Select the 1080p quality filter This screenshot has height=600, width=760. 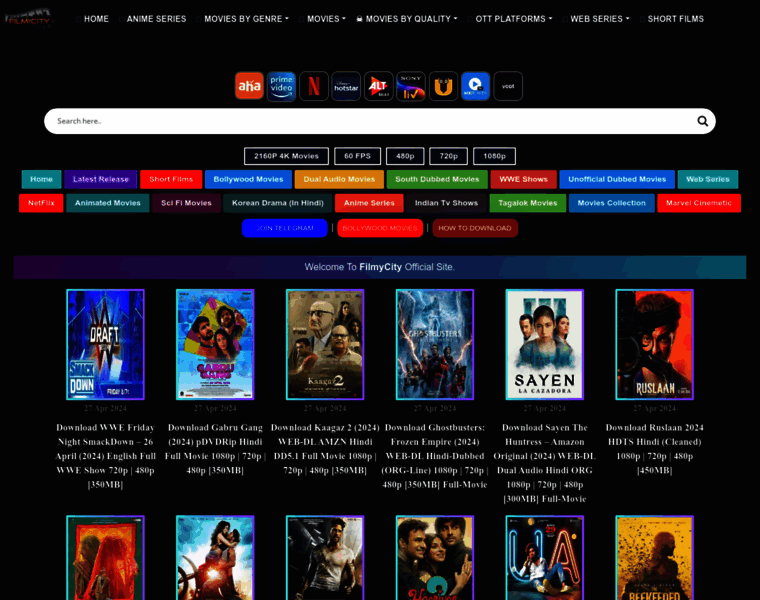(x=494, y=156)
